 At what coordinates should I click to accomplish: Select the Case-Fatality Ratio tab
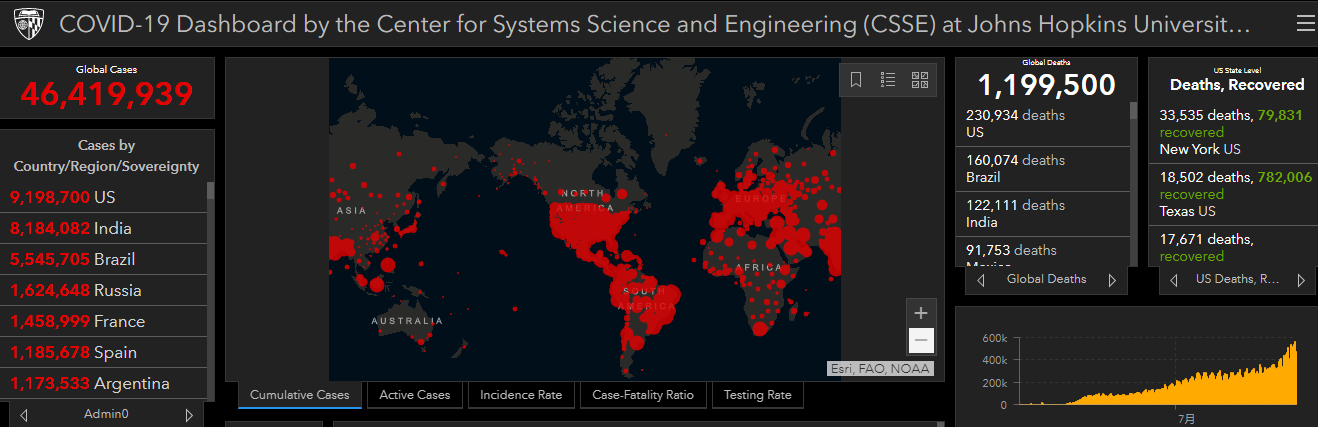pyautogui.click(x=643, y=395)
